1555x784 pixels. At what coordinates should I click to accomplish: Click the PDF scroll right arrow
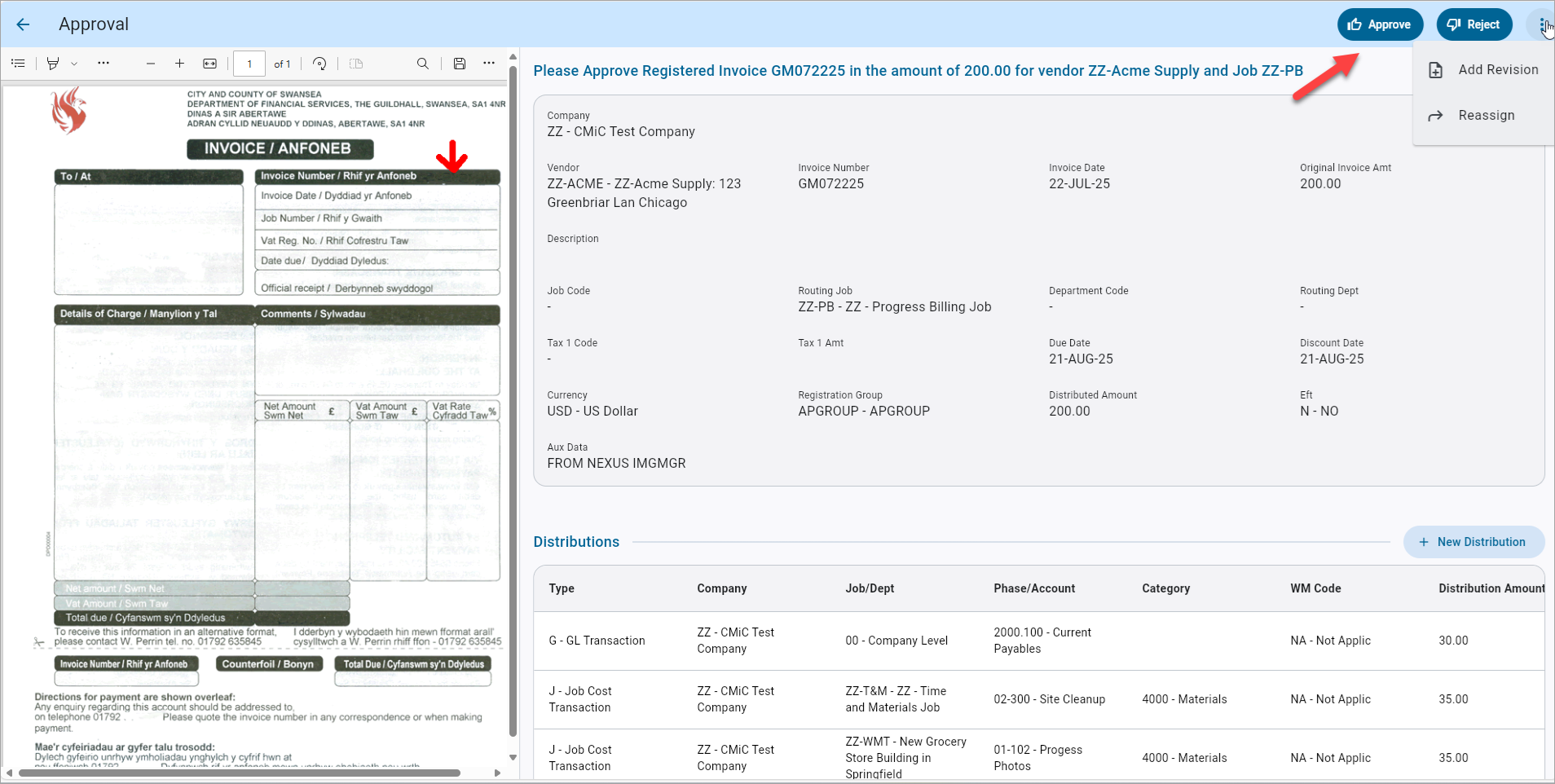[x=497, y=773]
